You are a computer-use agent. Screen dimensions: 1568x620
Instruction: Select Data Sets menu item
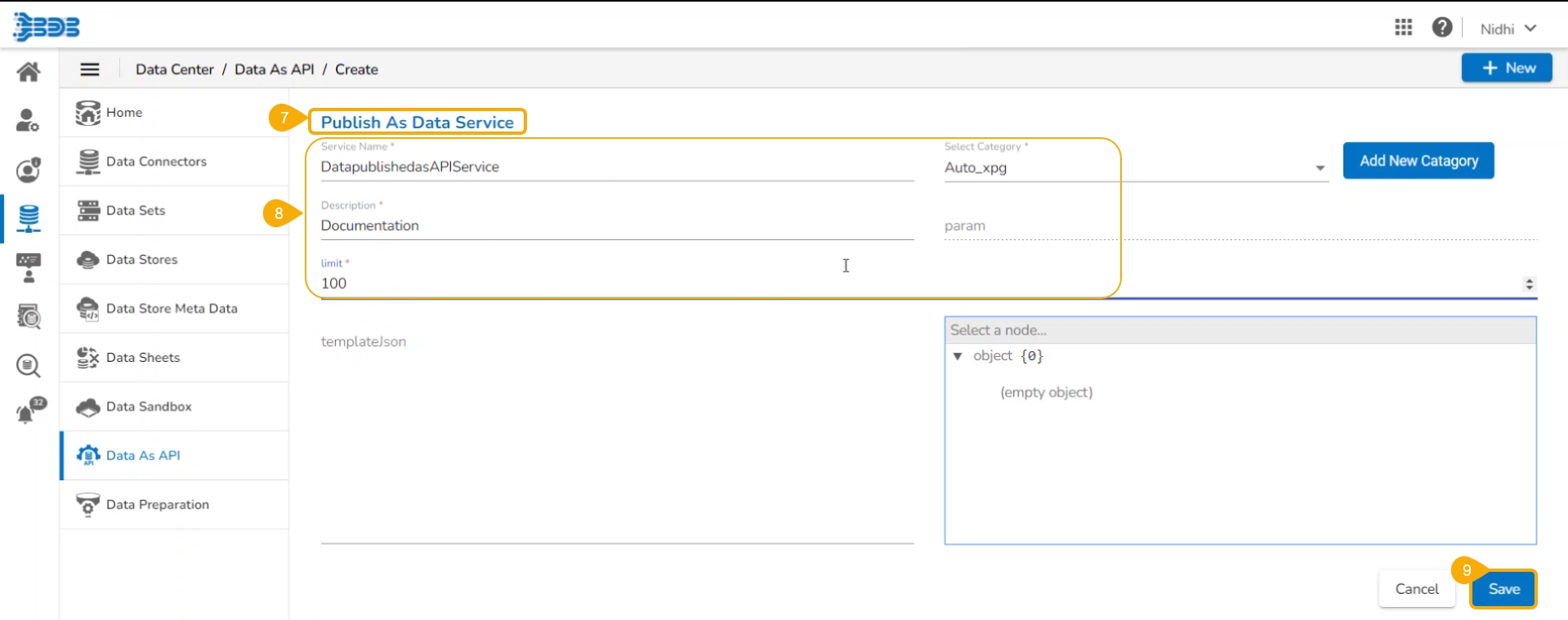136,211
